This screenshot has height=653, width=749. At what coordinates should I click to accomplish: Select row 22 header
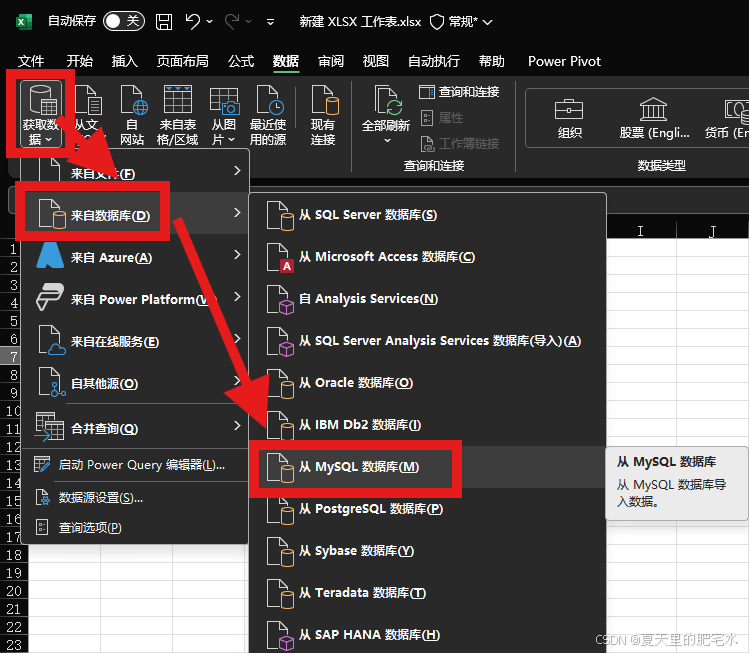click(x=14, y=627)
